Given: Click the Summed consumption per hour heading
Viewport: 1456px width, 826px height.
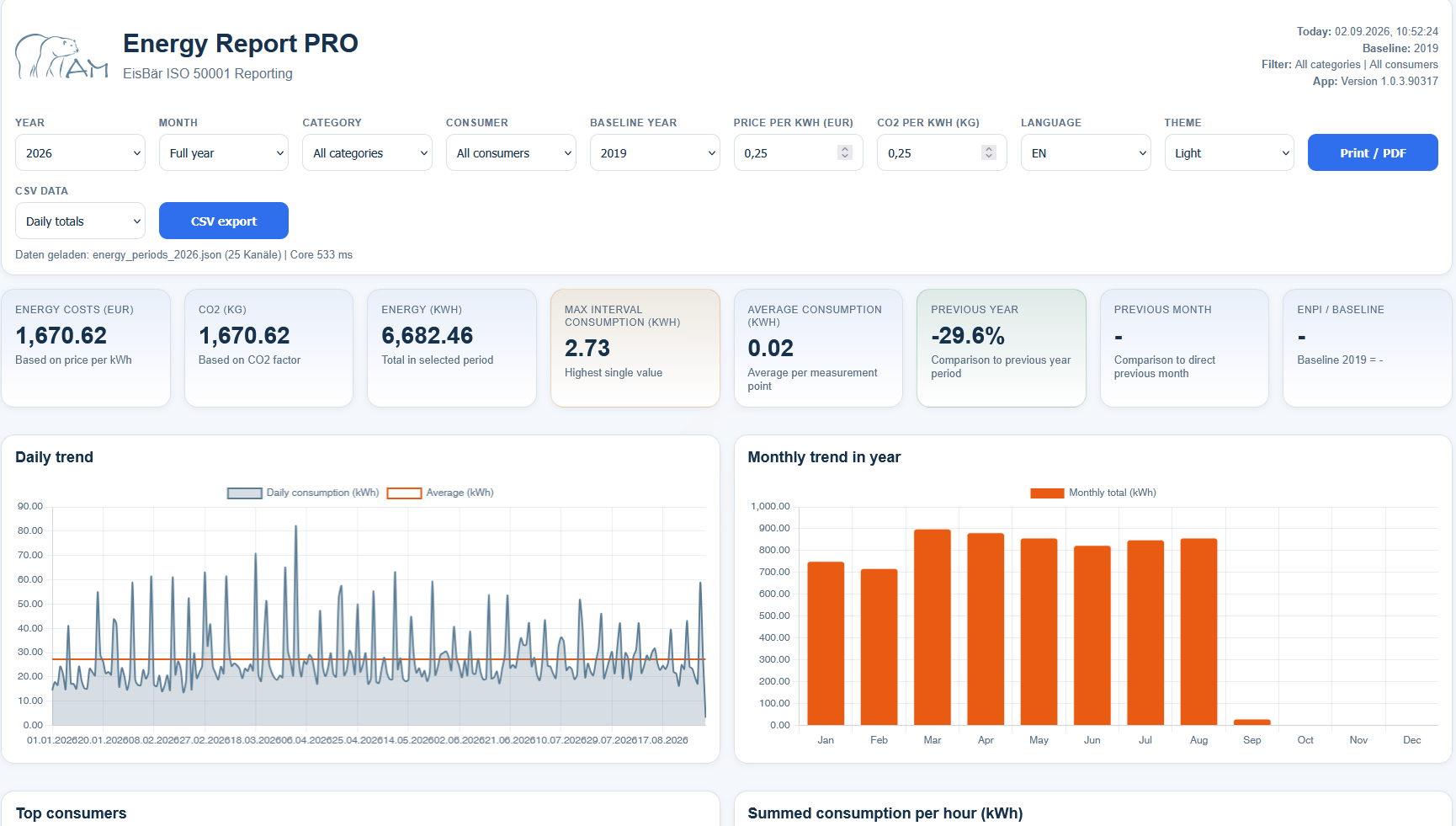Looking at the screenshot, I should point(885,813).
